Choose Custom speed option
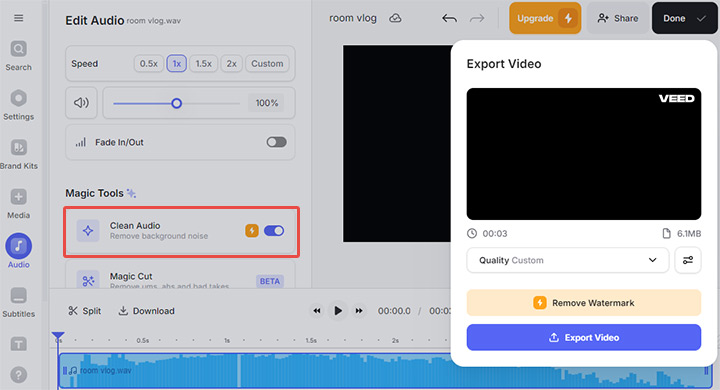The width and height of the screenshot is (720, 390). (x=267, y=63)
